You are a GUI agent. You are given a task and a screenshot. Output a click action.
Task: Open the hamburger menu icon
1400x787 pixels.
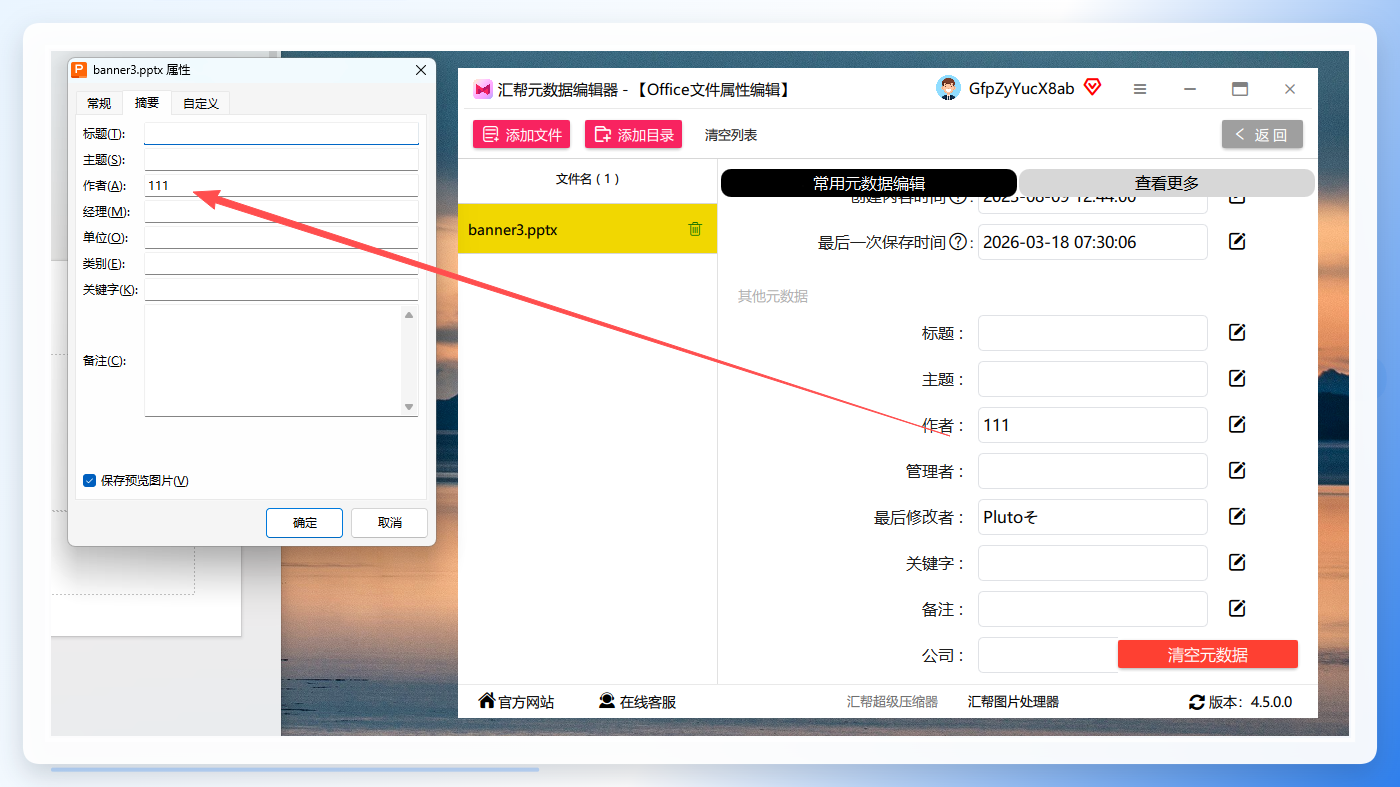[x=1140, y=89]
